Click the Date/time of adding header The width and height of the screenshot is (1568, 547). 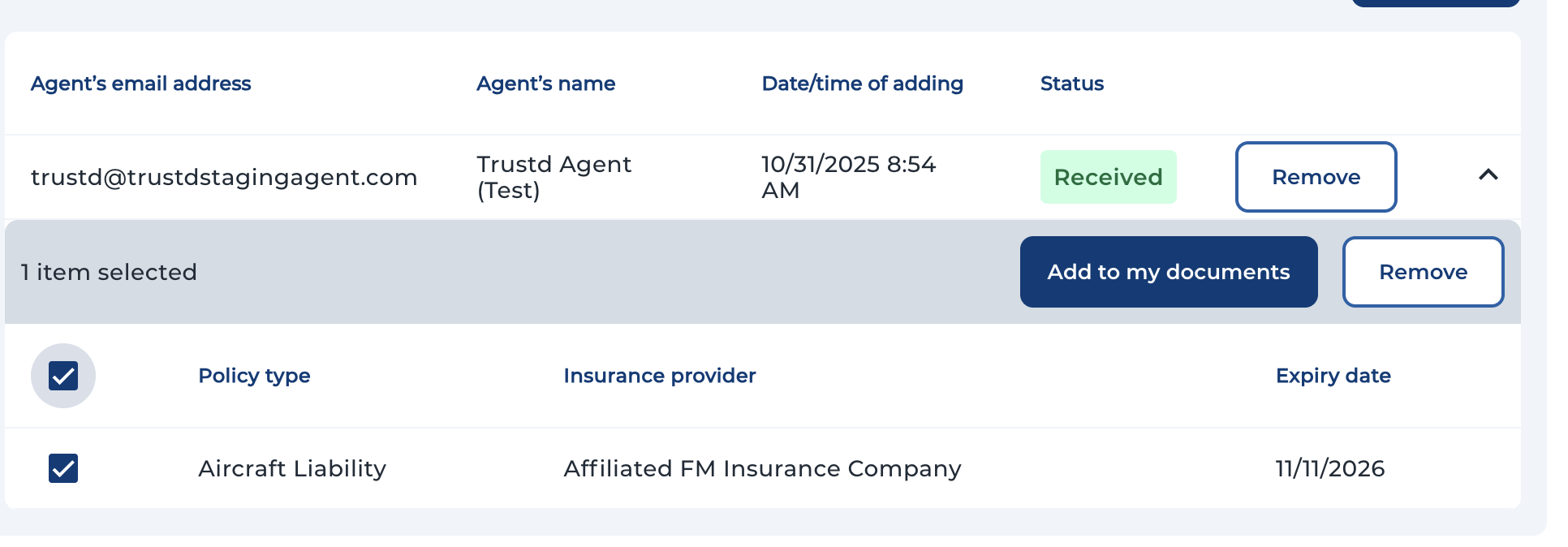(862, 84)
